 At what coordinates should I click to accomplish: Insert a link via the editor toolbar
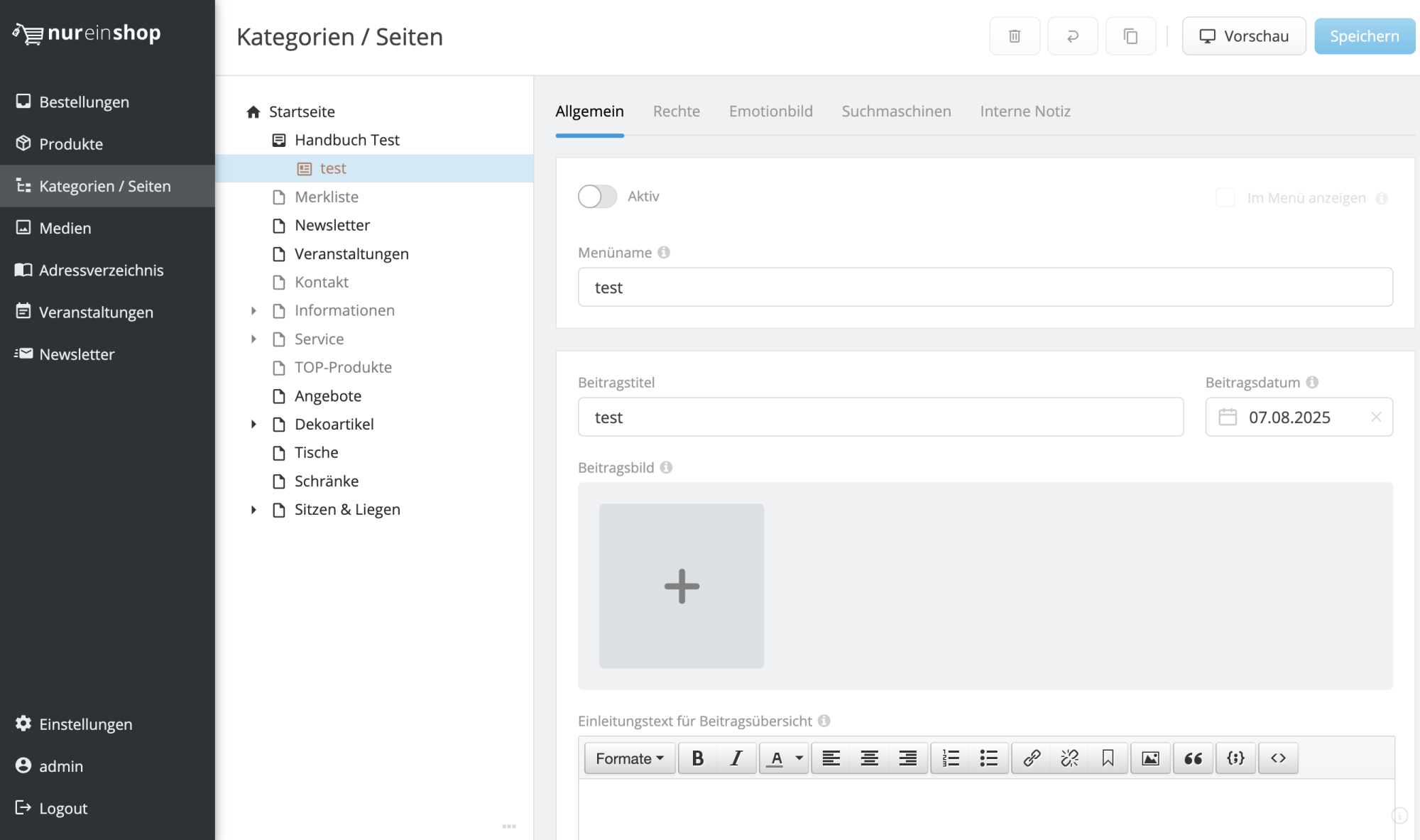click(x=1031, y=758)
